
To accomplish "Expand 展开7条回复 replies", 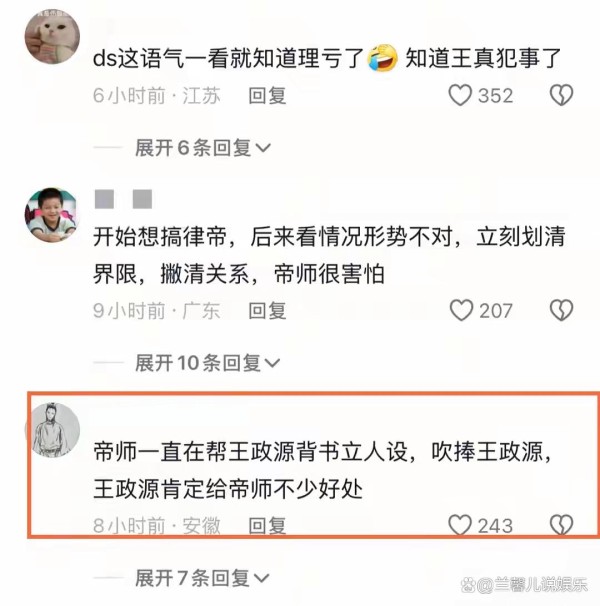I will click(202, 578).
